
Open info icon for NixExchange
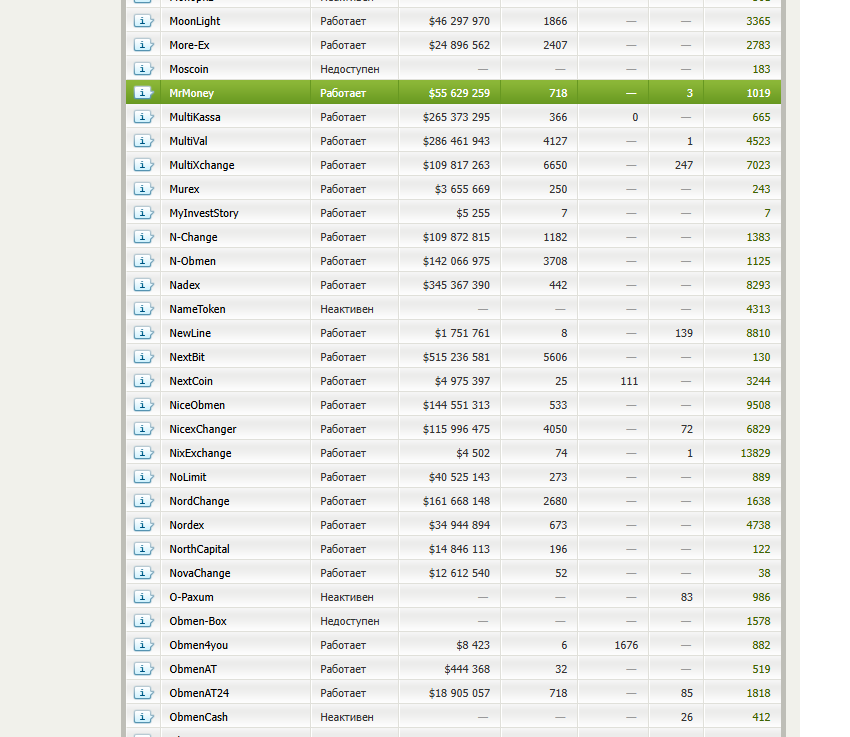[x=143, y=453]
